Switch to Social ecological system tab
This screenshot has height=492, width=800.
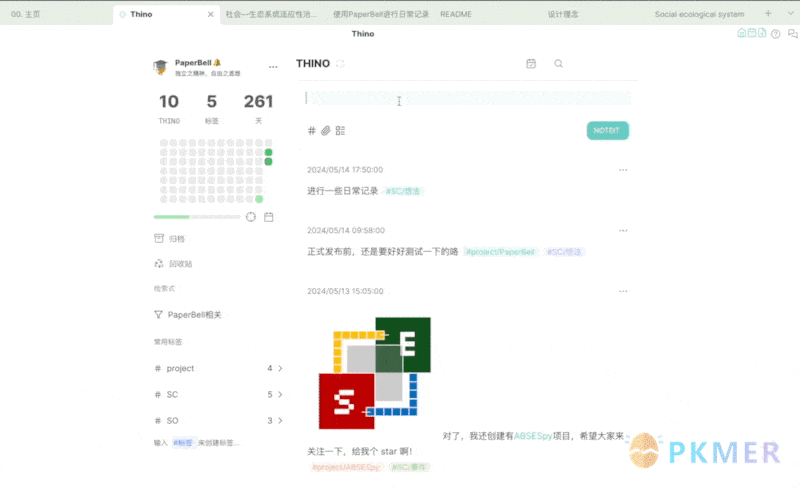pos(699,14)
